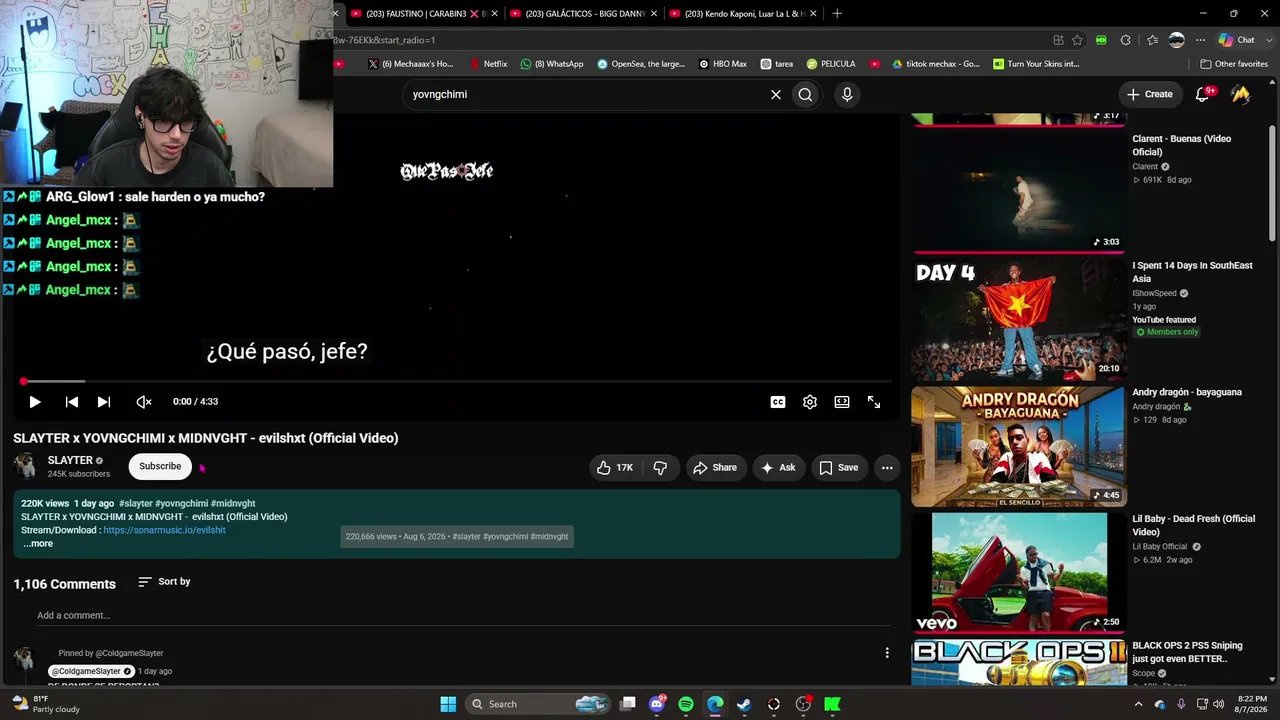
Task: Open the Andry dragón - bayaguana thumbnail
Action: click(x=1018, y=447)
